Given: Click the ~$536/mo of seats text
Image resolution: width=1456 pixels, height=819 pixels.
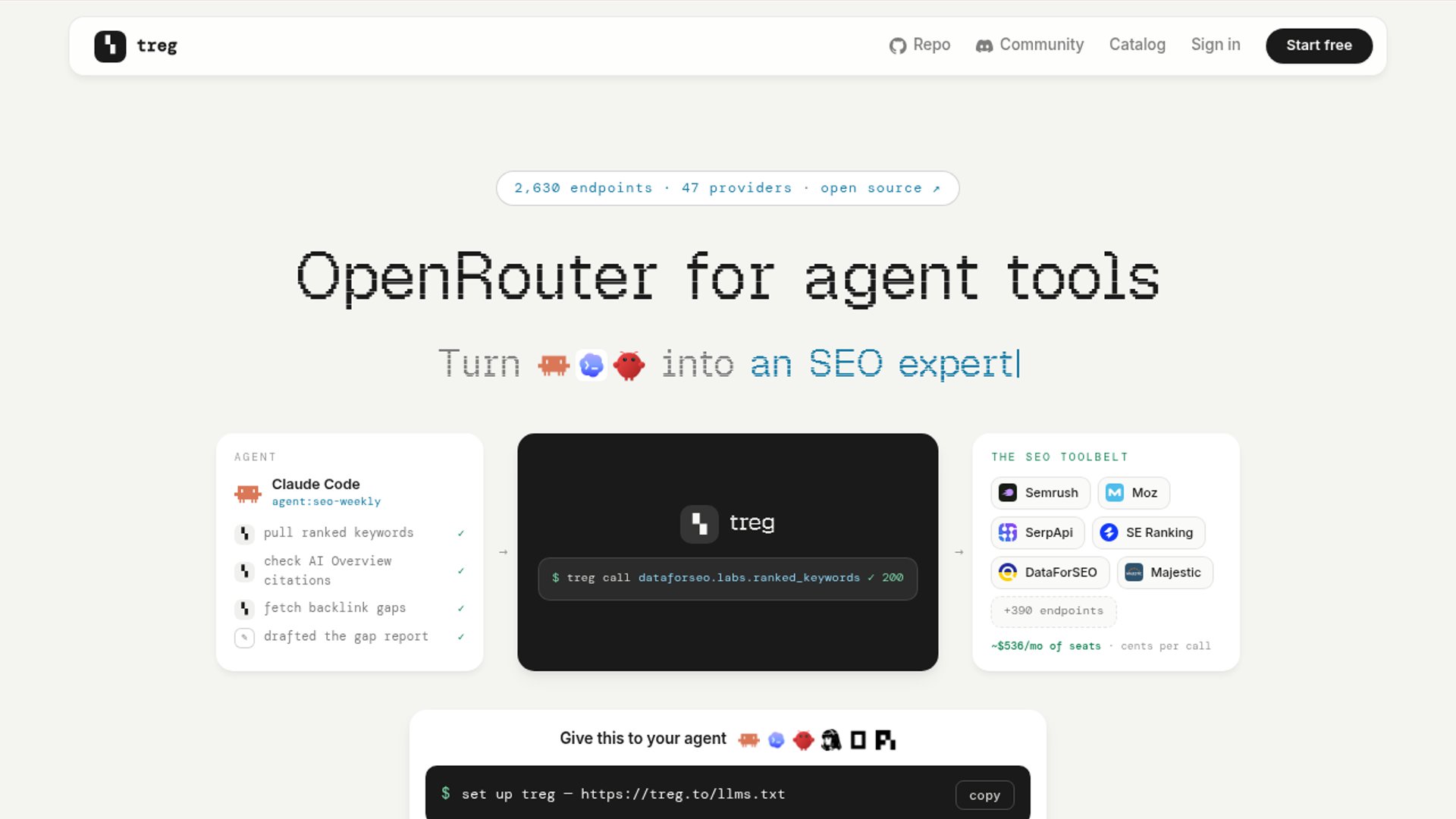Looking at the screenshot, I should 1046,646.
